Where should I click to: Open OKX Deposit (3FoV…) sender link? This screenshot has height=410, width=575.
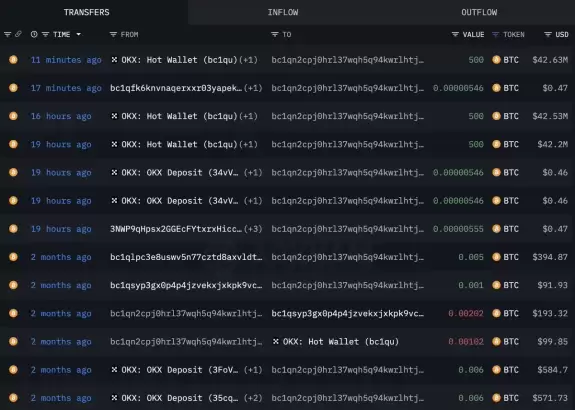180,370
